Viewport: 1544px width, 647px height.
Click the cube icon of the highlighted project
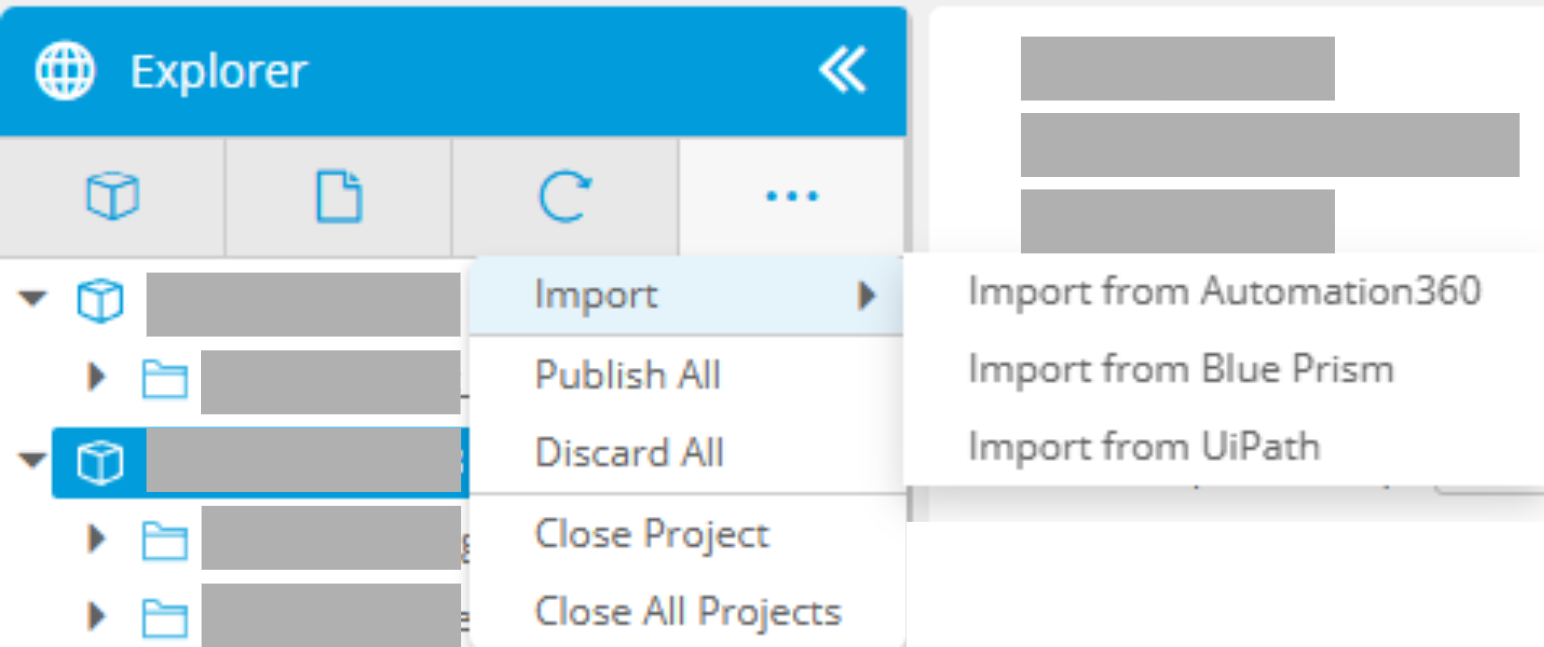point(100,461)
